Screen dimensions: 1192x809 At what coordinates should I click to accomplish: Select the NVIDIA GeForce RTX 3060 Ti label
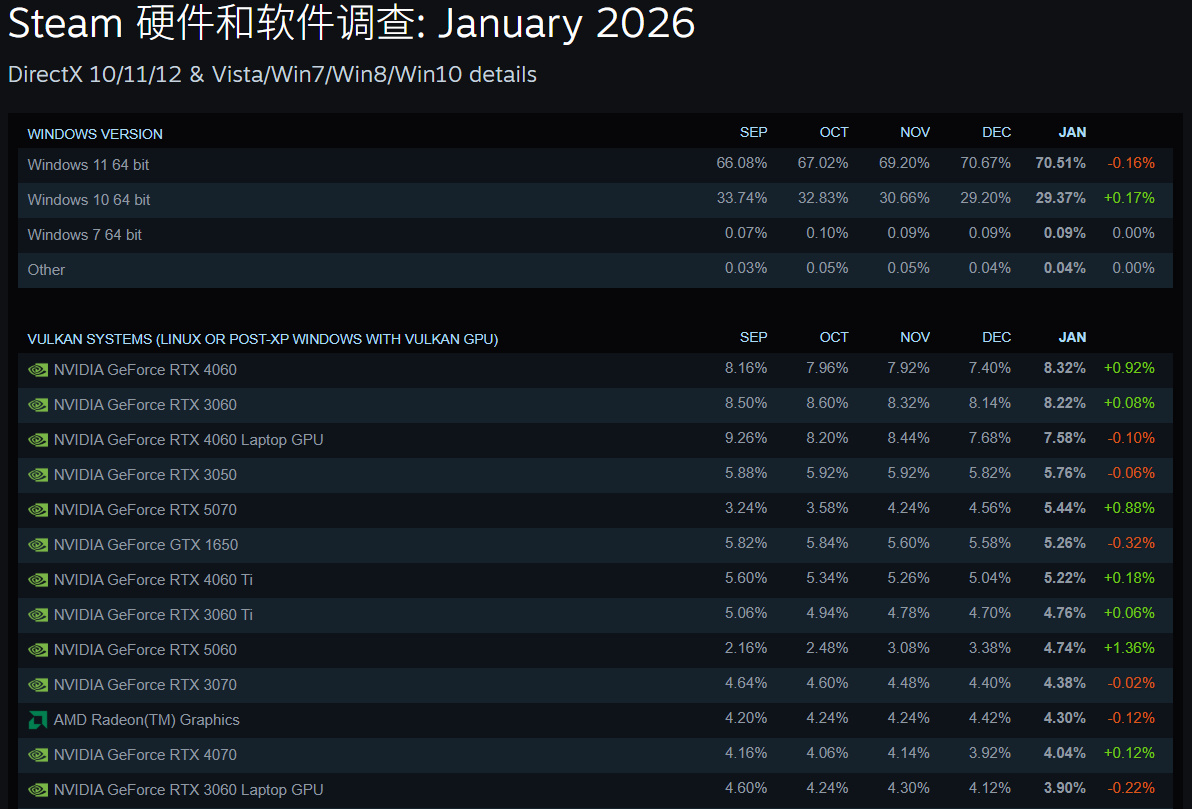point(153,615)
